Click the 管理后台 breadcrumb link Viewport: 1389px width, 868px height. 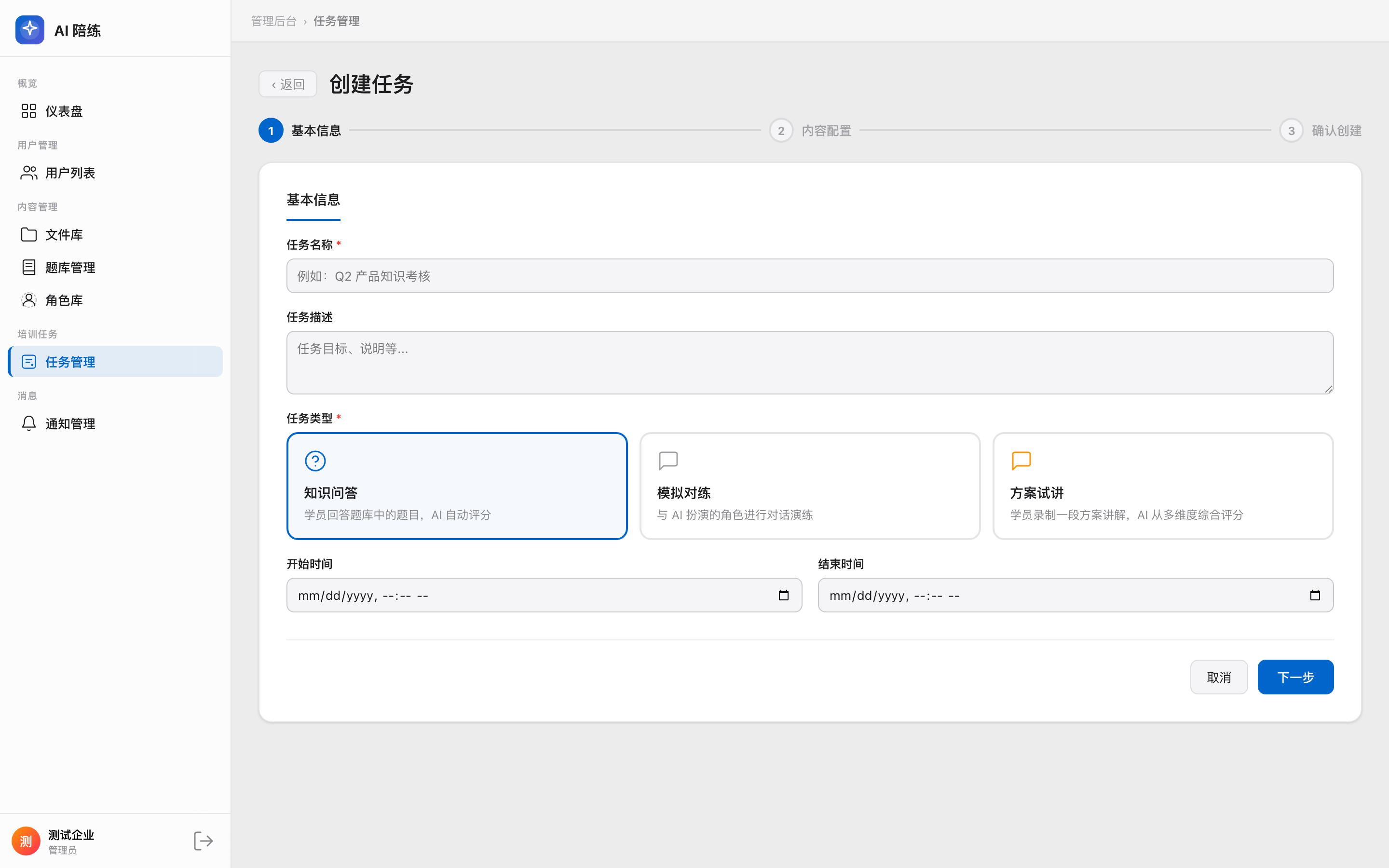point(274,21)
